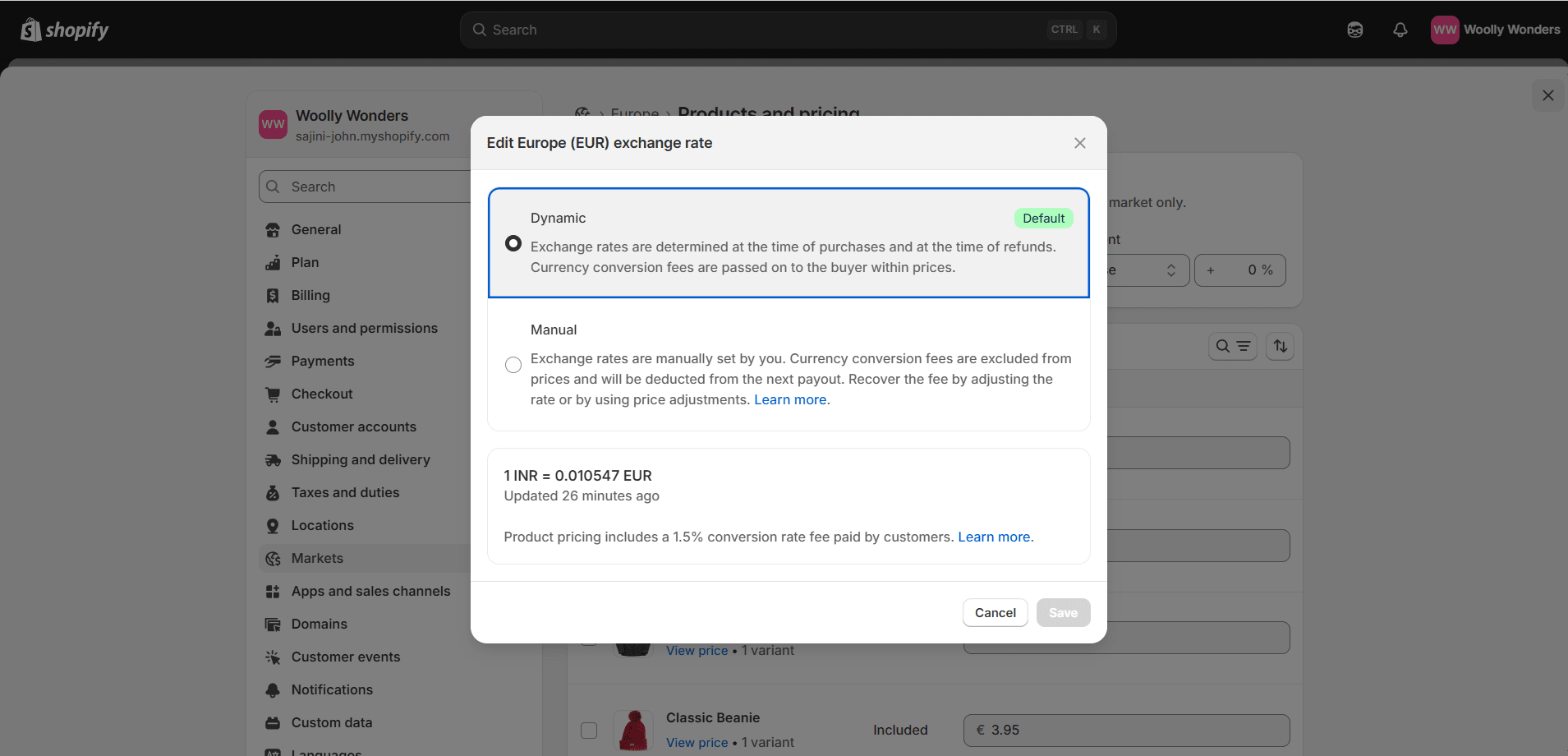Click the '1 INR = 0.010547 EUR' rate text
Viewport: 1568px width, 756px height.
577,475
